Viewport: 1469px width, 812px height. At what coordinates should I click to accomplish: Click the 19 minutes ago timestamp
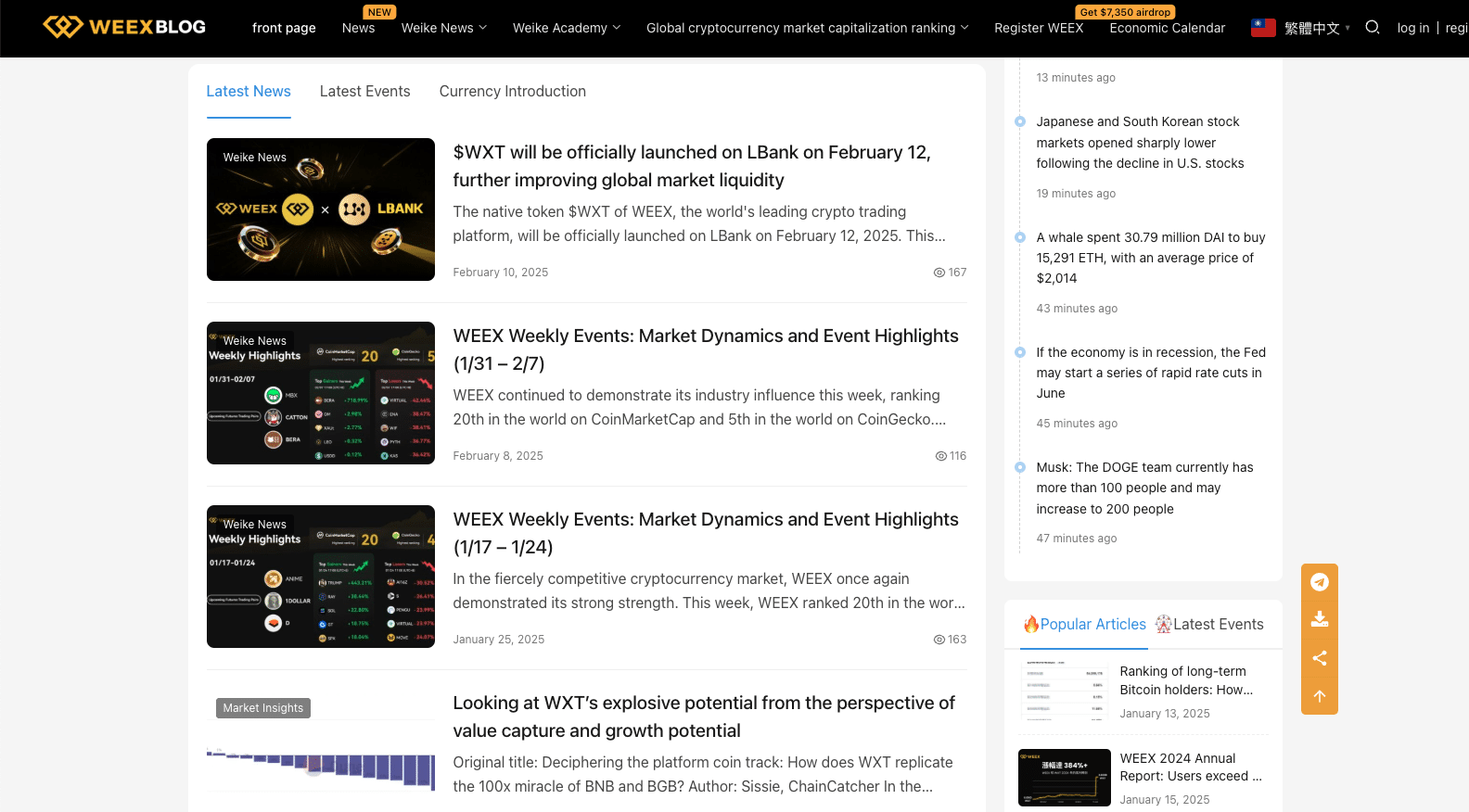click(1076, 194)
